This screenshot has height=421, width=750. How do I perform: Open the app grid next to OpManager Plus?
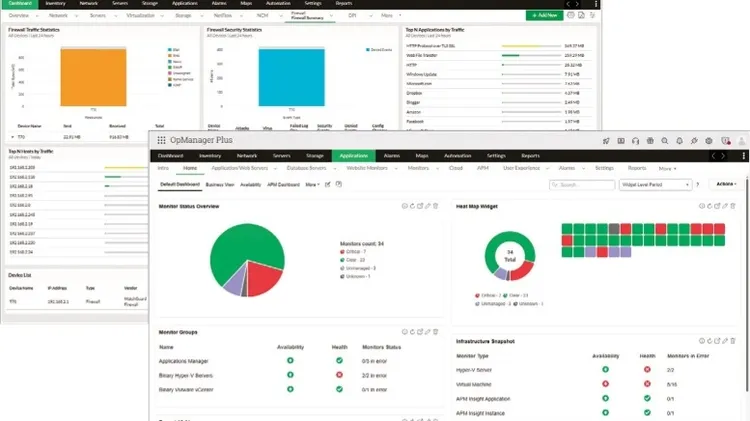(161, 141)
